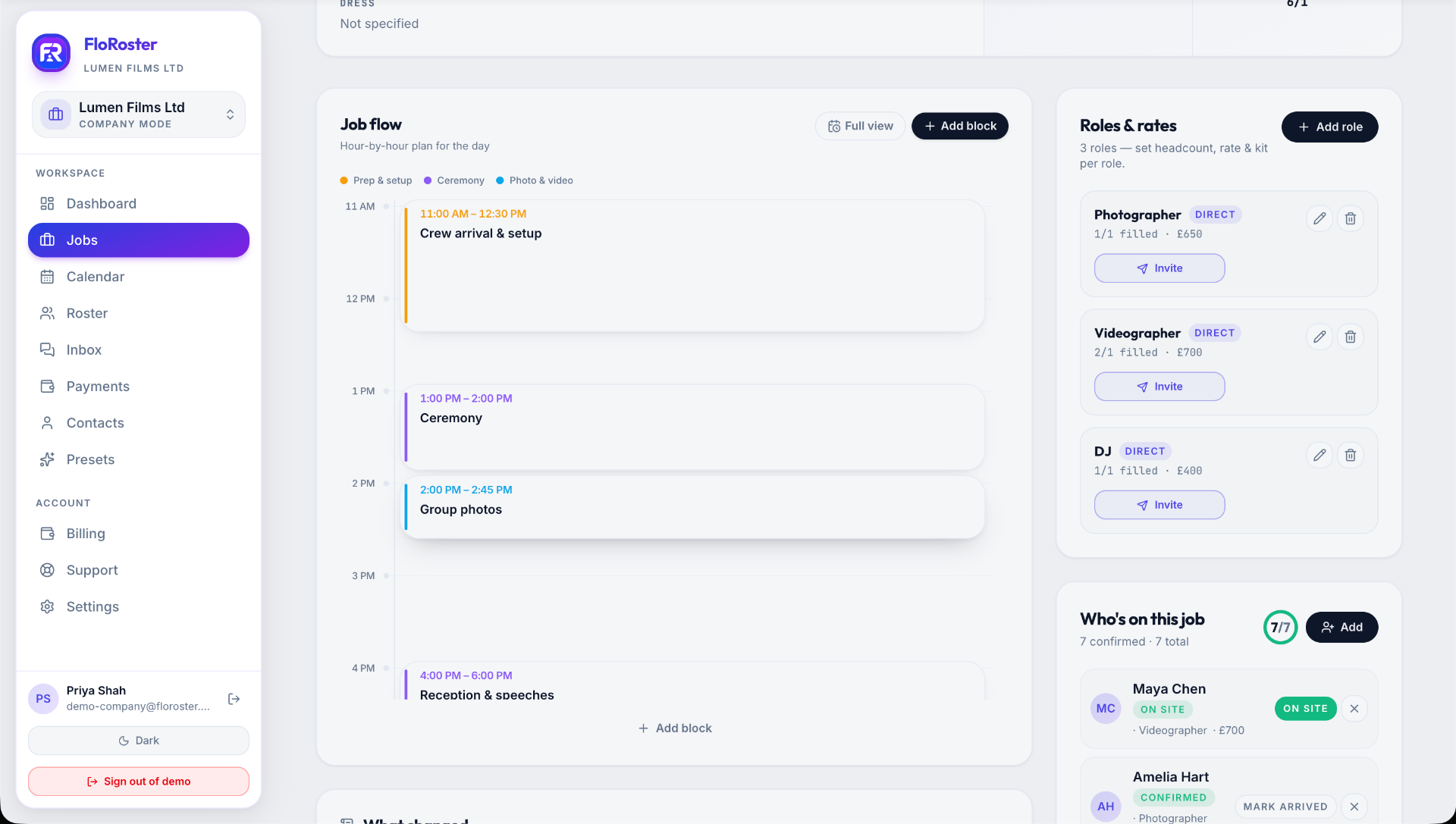Delete the DJ role

coord(1351,455)
